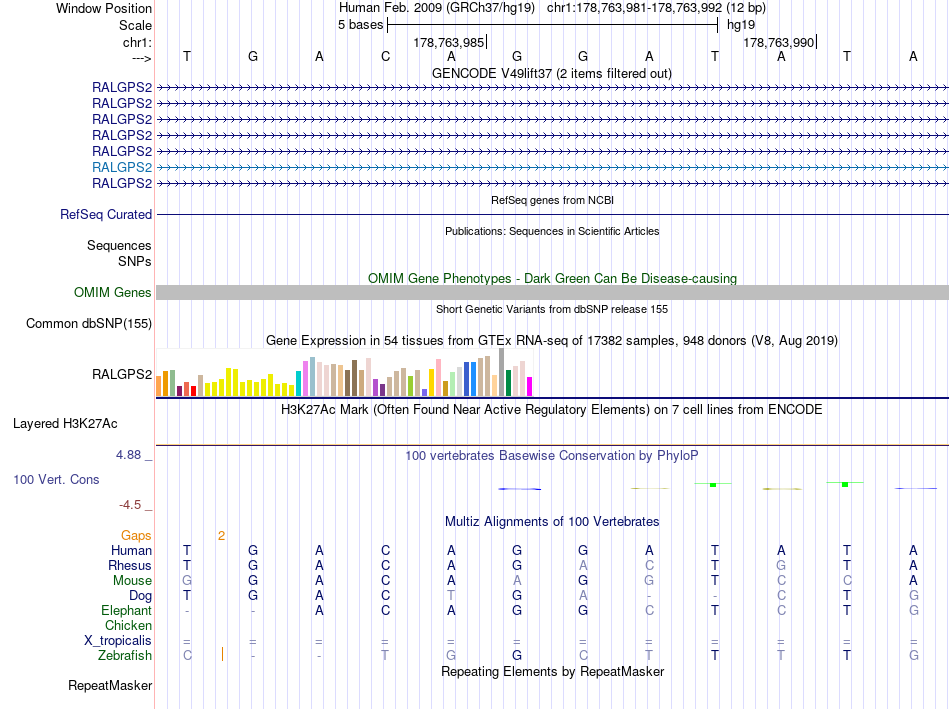Click the light blue RALGPS2 transcript label
This screenshot has width=950, height=709.
pyautogui.click(x=122, y=167)
